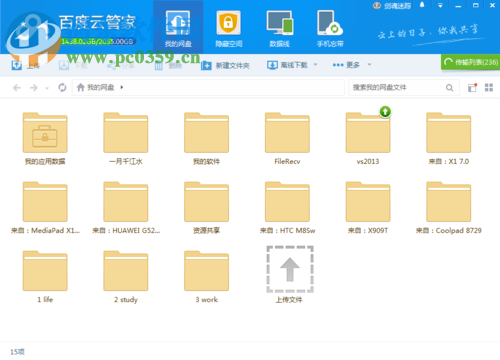500x360 pixels.
Task: Click the 15项 item count in status bar
Action: (17, 352)
